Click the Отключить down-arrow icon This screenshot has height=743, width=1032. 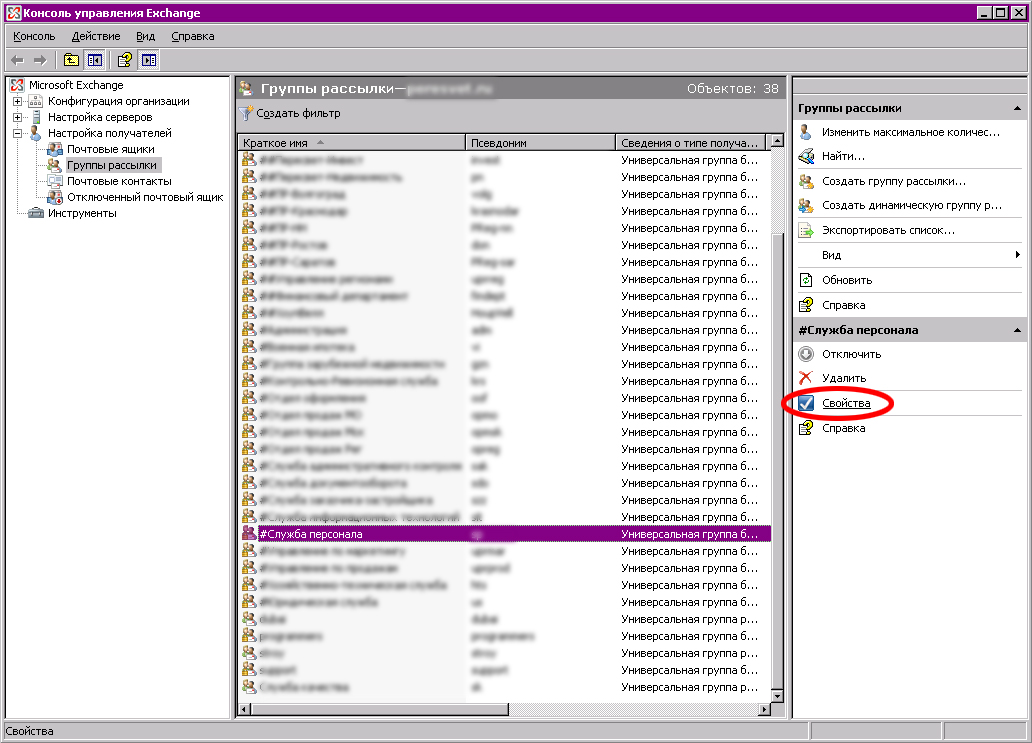806,354
